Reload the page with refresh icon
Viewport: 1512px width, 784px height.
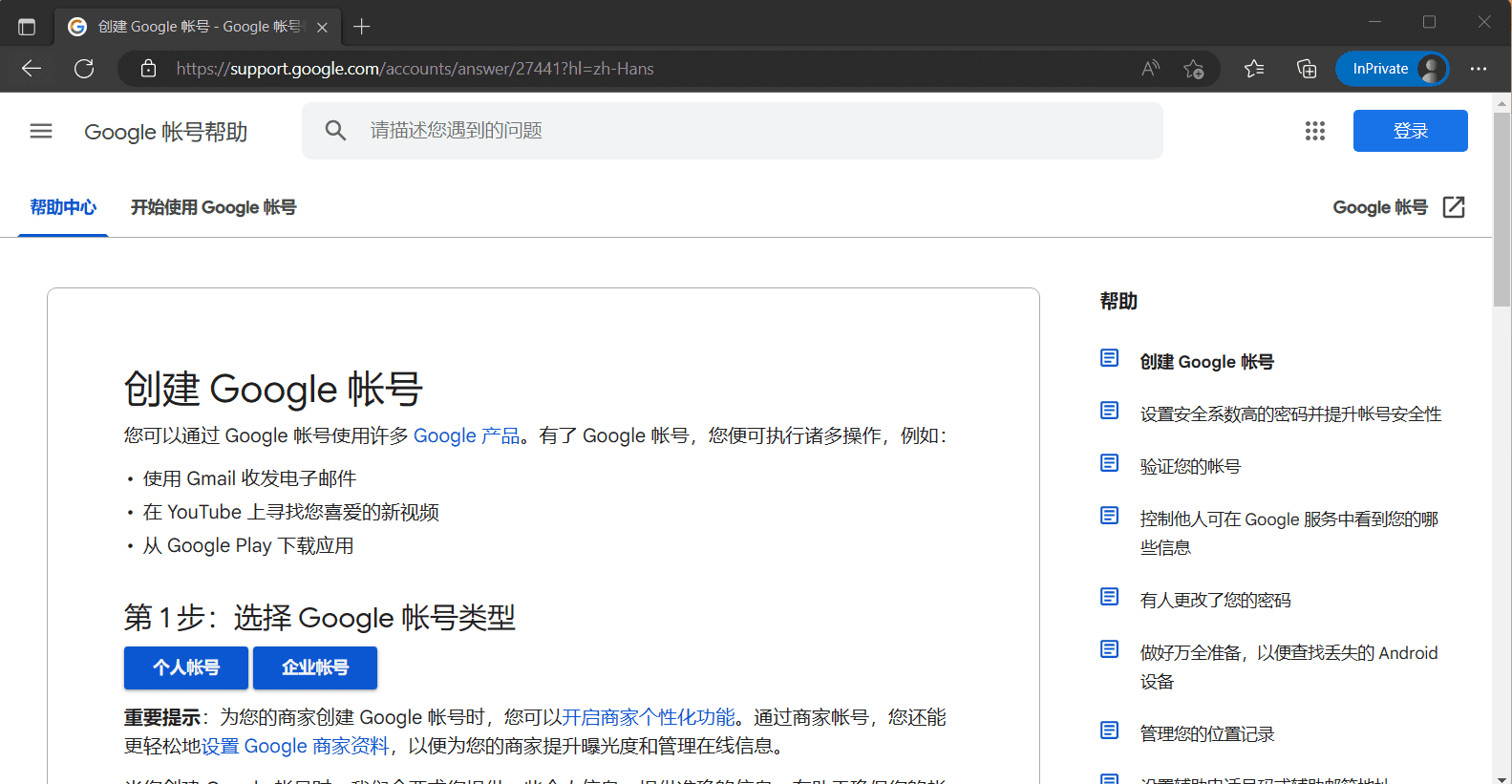pyautogui.click(x=84, y=69)
